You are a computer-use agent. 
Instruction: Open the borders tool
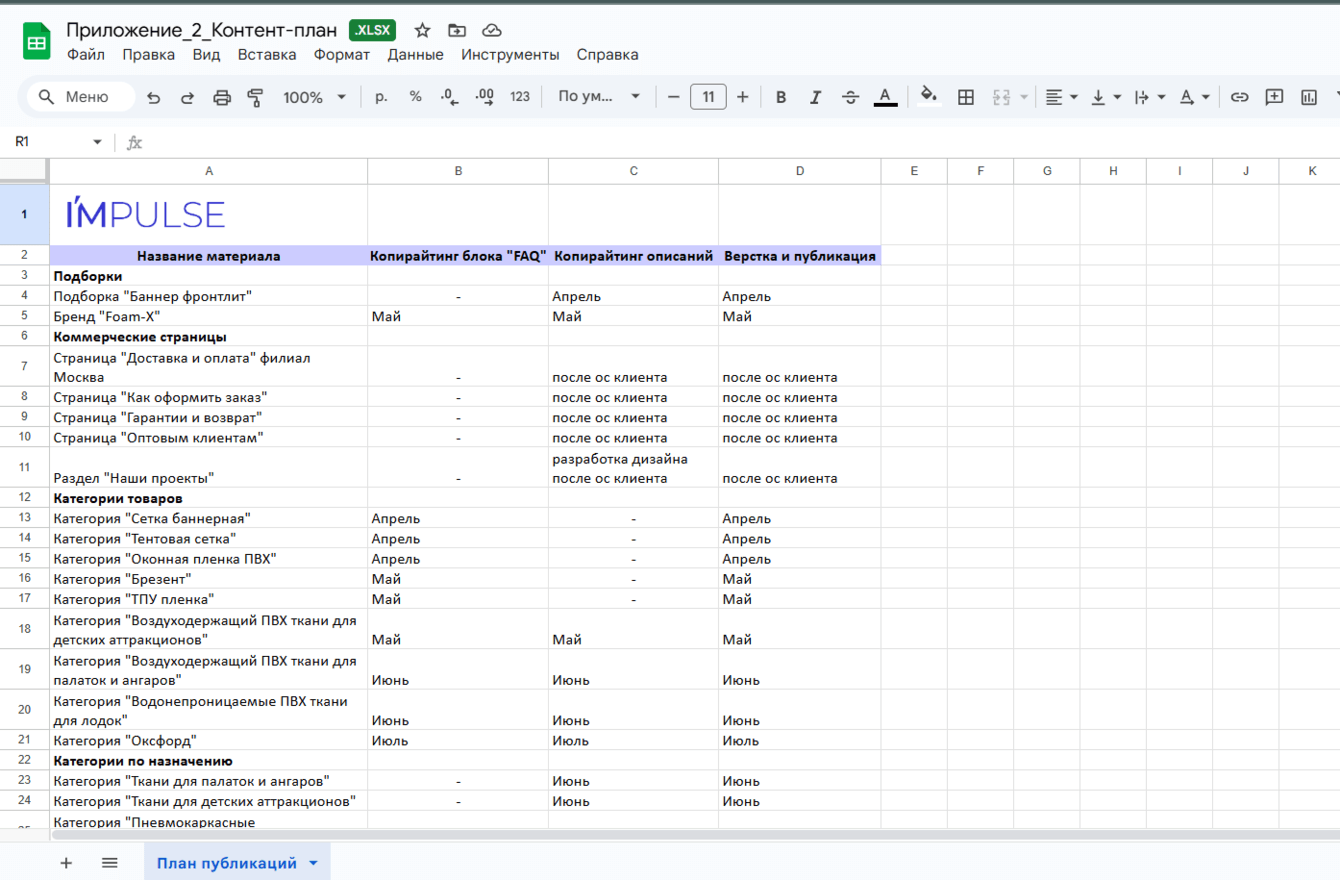(x=966, y=97)
